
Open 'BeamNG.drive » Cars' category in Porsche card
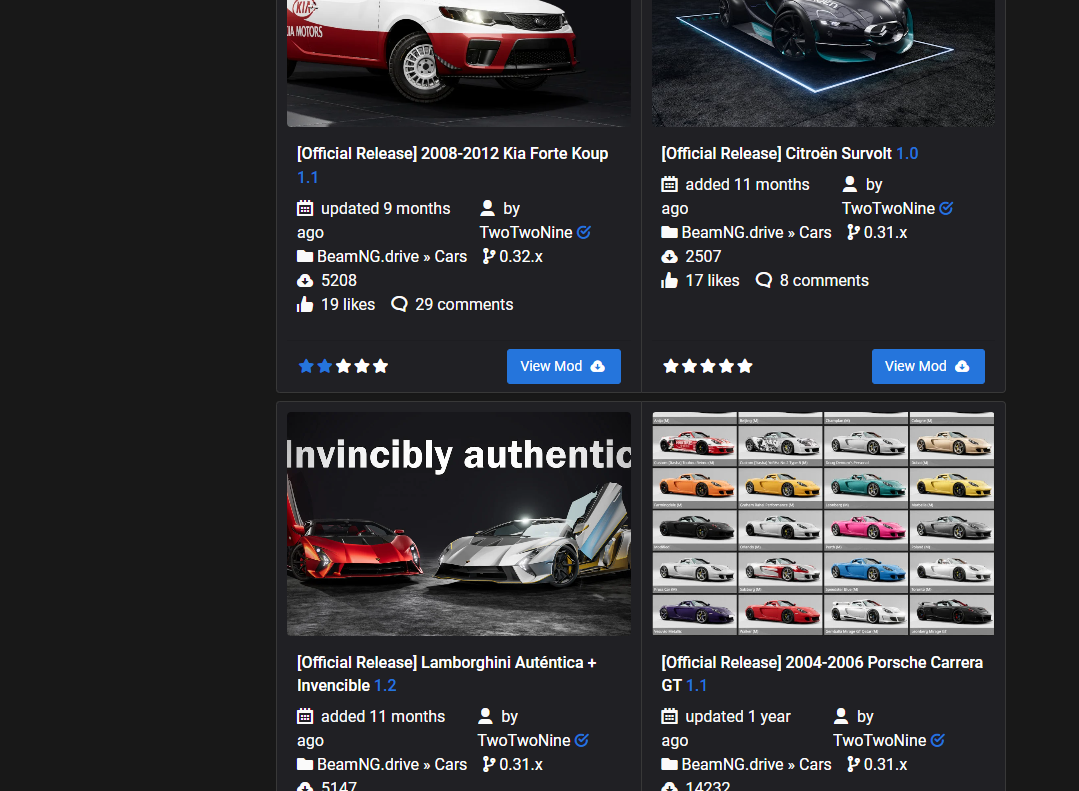point(756,765)
